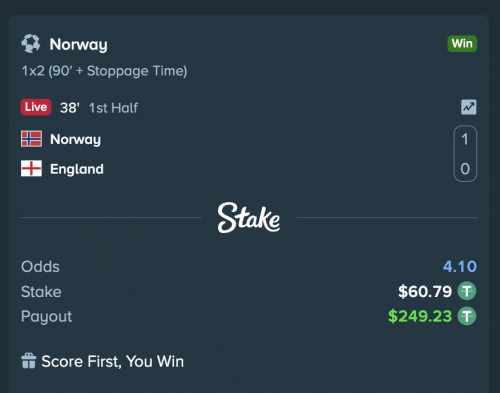This screenshot has width=500, height=393.
Task: Click the green Win status badge
Action: pyautogui.click(x=462, y=44)
